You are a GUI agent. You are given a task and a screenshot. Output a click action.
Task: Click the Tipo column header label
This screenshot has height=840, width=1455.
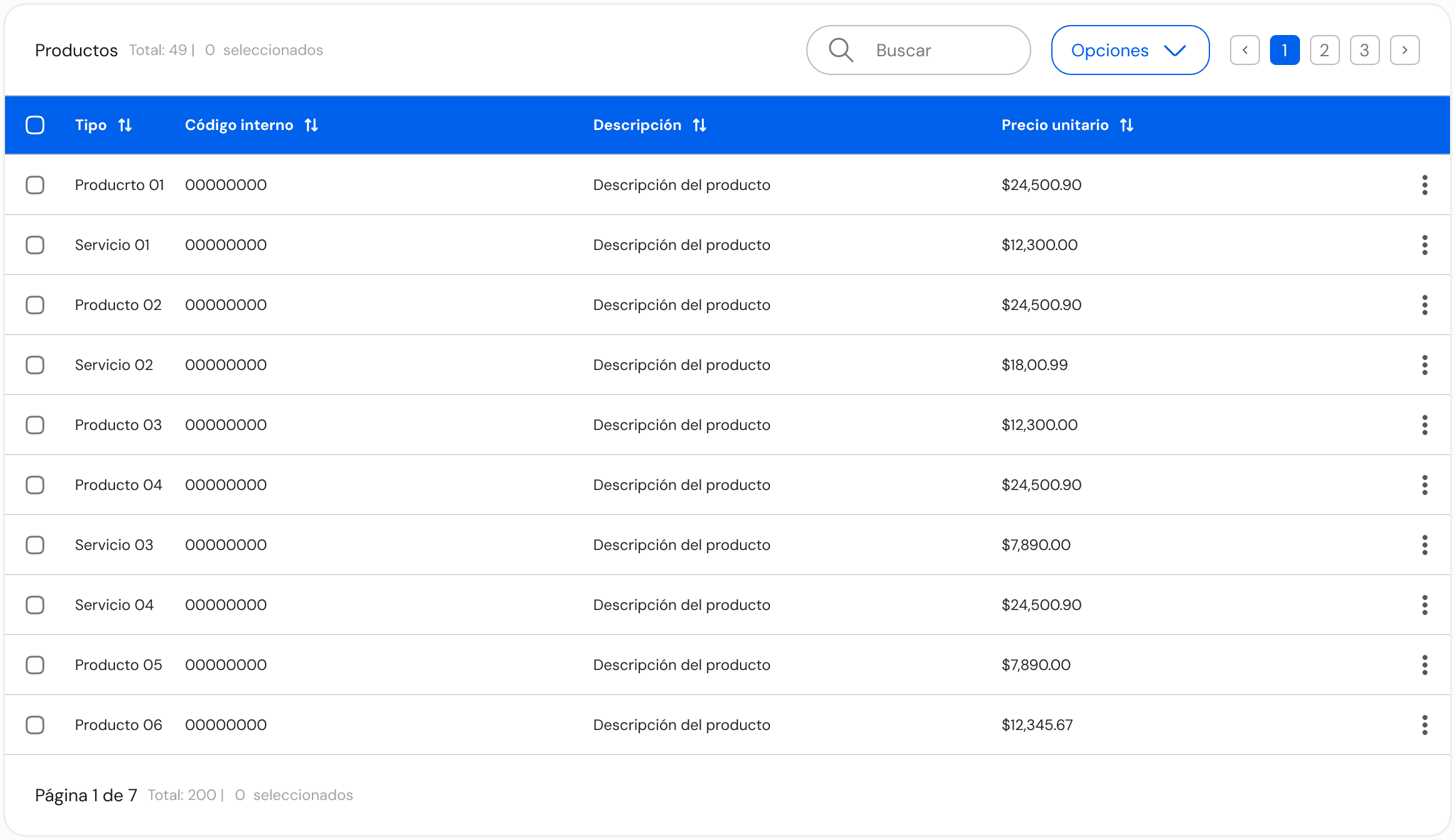pyautogui.click(x=91, y=125)
